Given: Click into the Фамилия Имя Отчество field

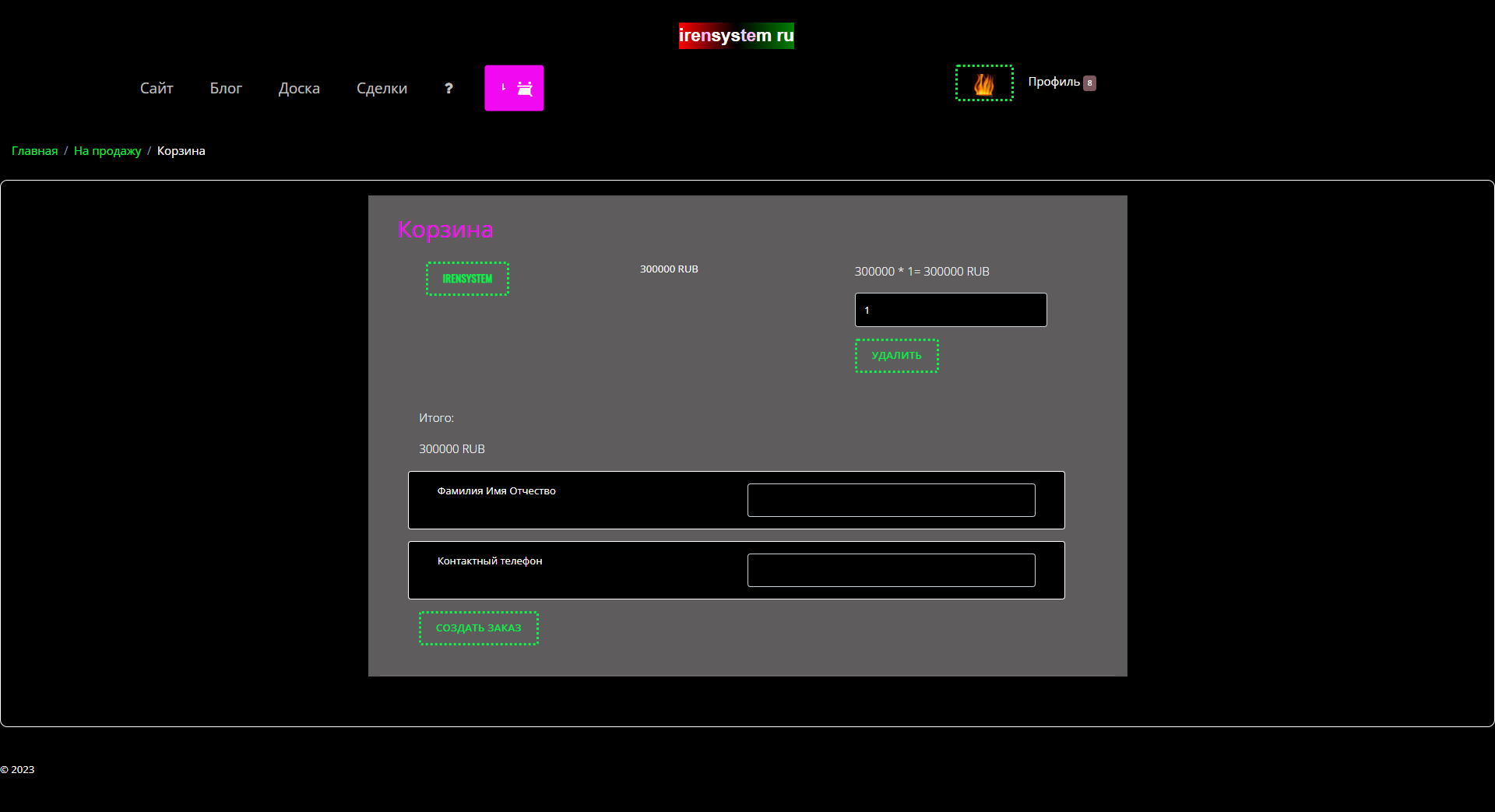Looking at the screenshot, I should [891, 500].
